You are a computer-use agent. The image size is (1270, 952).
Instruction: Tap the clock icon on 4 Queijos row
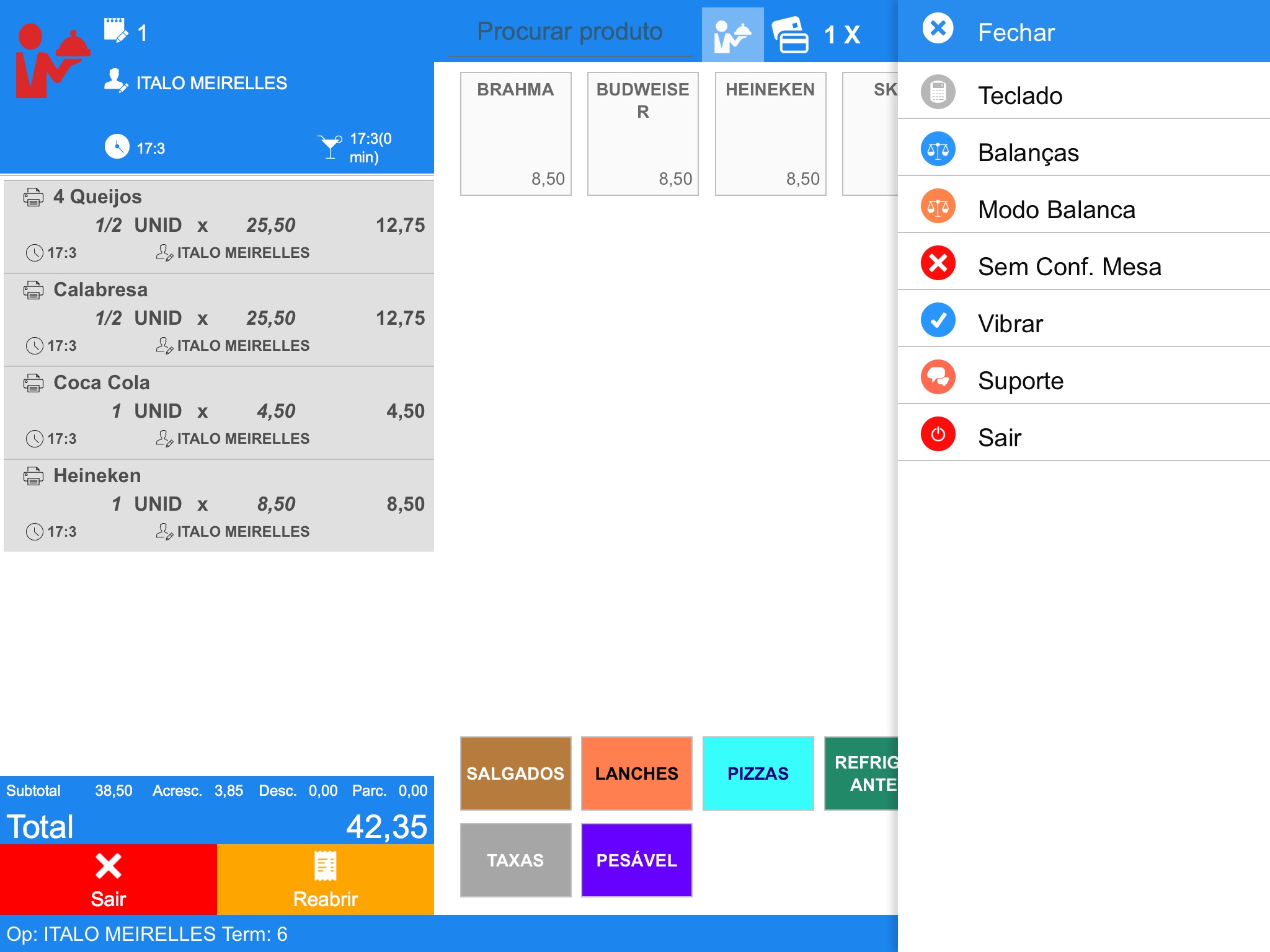click(x=35, y=253)
